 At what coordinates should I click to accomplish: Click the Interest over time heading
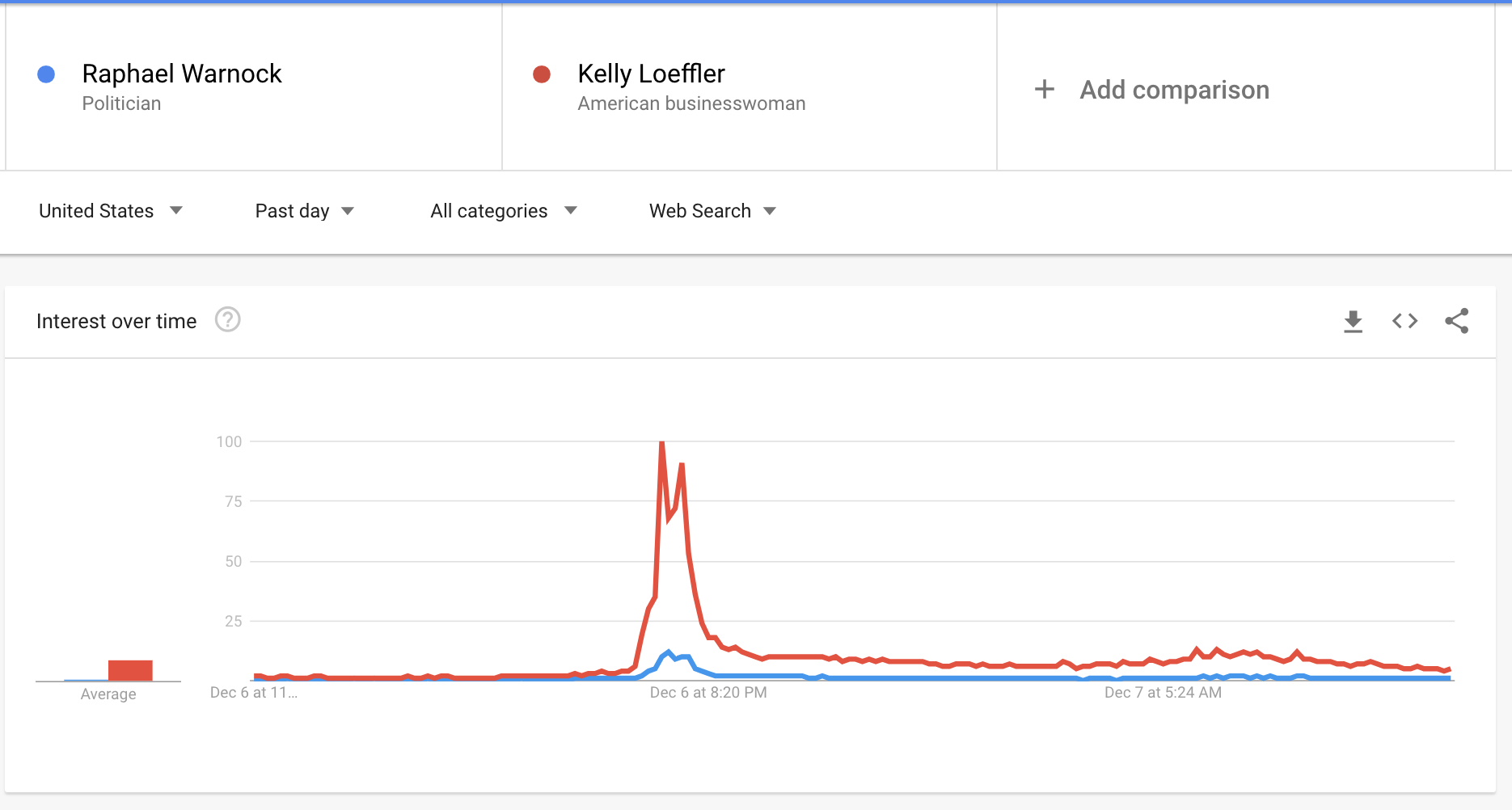pyautogui.click(x=116, y=322)
